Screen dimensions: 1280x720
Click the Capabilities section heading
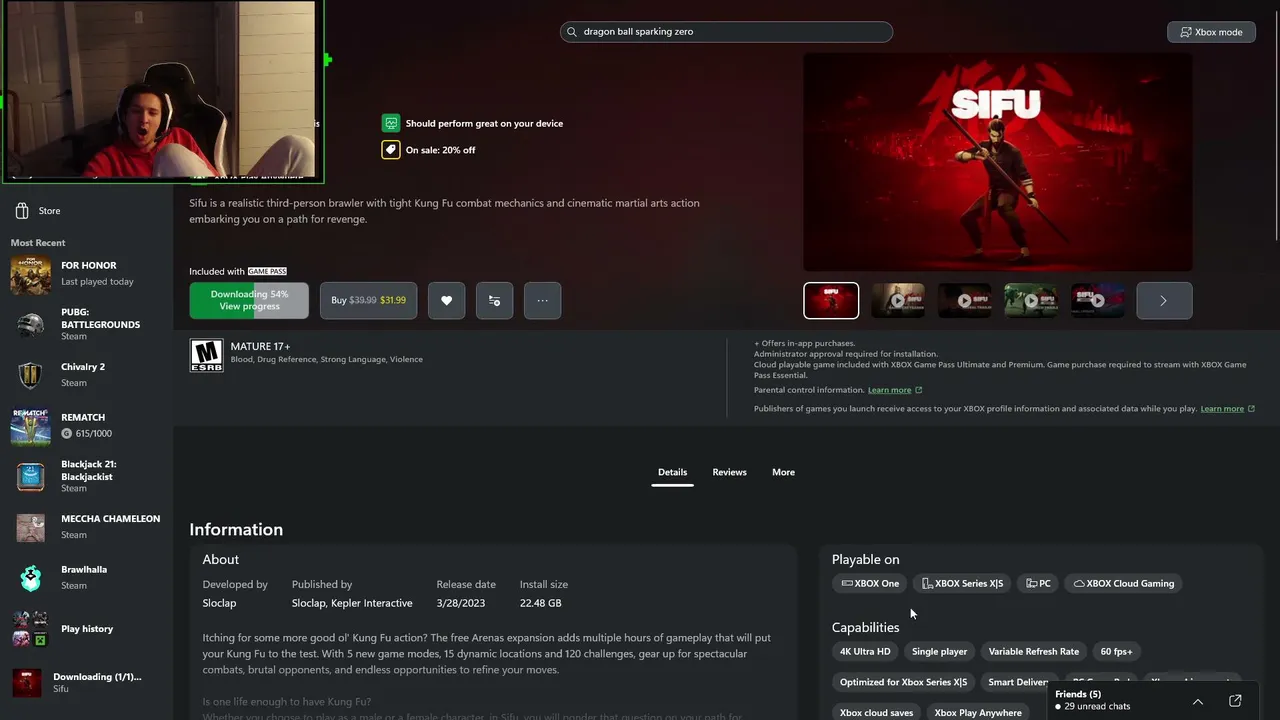(866, 627)
